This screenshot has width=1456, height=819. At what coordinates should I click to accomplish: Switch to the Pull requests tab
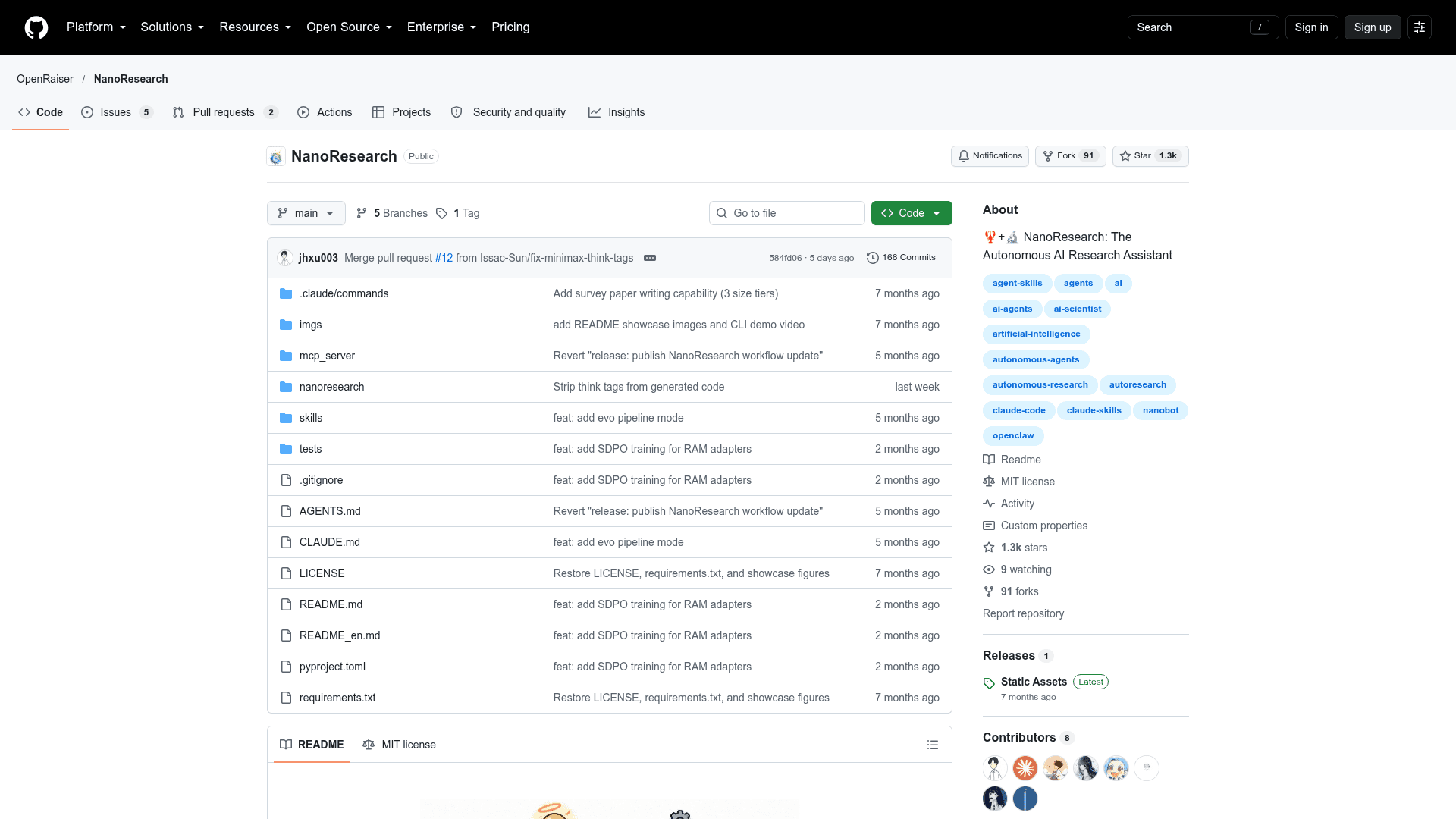tap(225, 112)
